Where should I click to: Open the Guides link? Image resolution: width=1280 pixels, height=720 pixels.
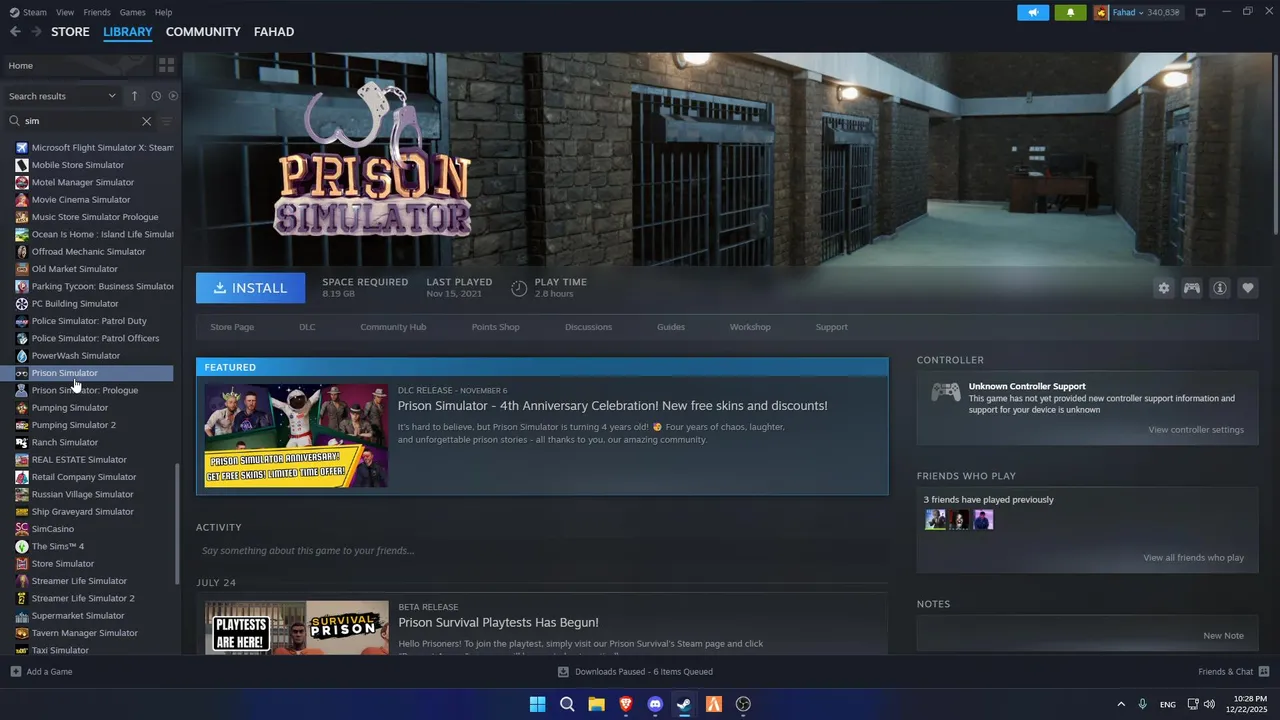pyautogui.click(x=671, y=327)
